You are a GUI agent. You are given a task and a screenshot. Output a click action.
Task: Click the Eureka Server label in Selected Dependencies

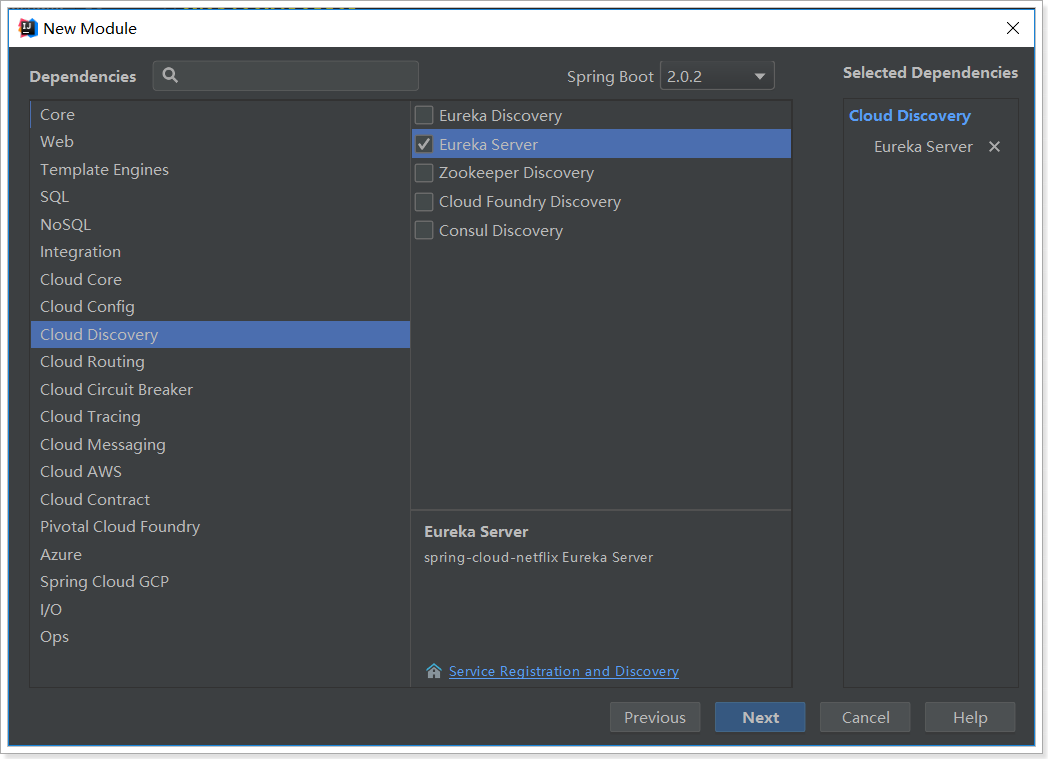[923, 146]
